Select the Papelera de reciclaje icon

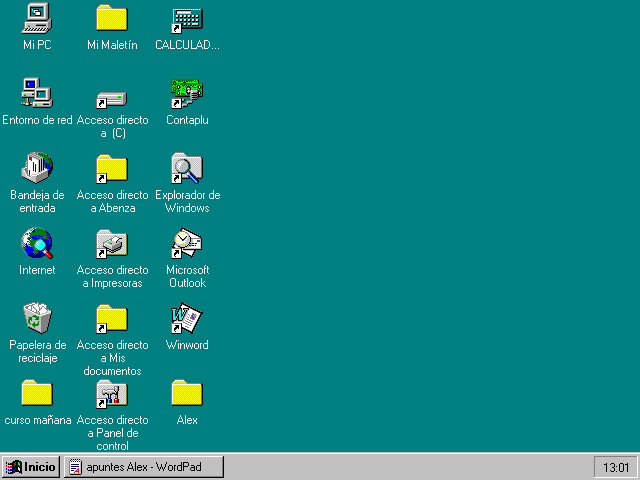(37, 318)
